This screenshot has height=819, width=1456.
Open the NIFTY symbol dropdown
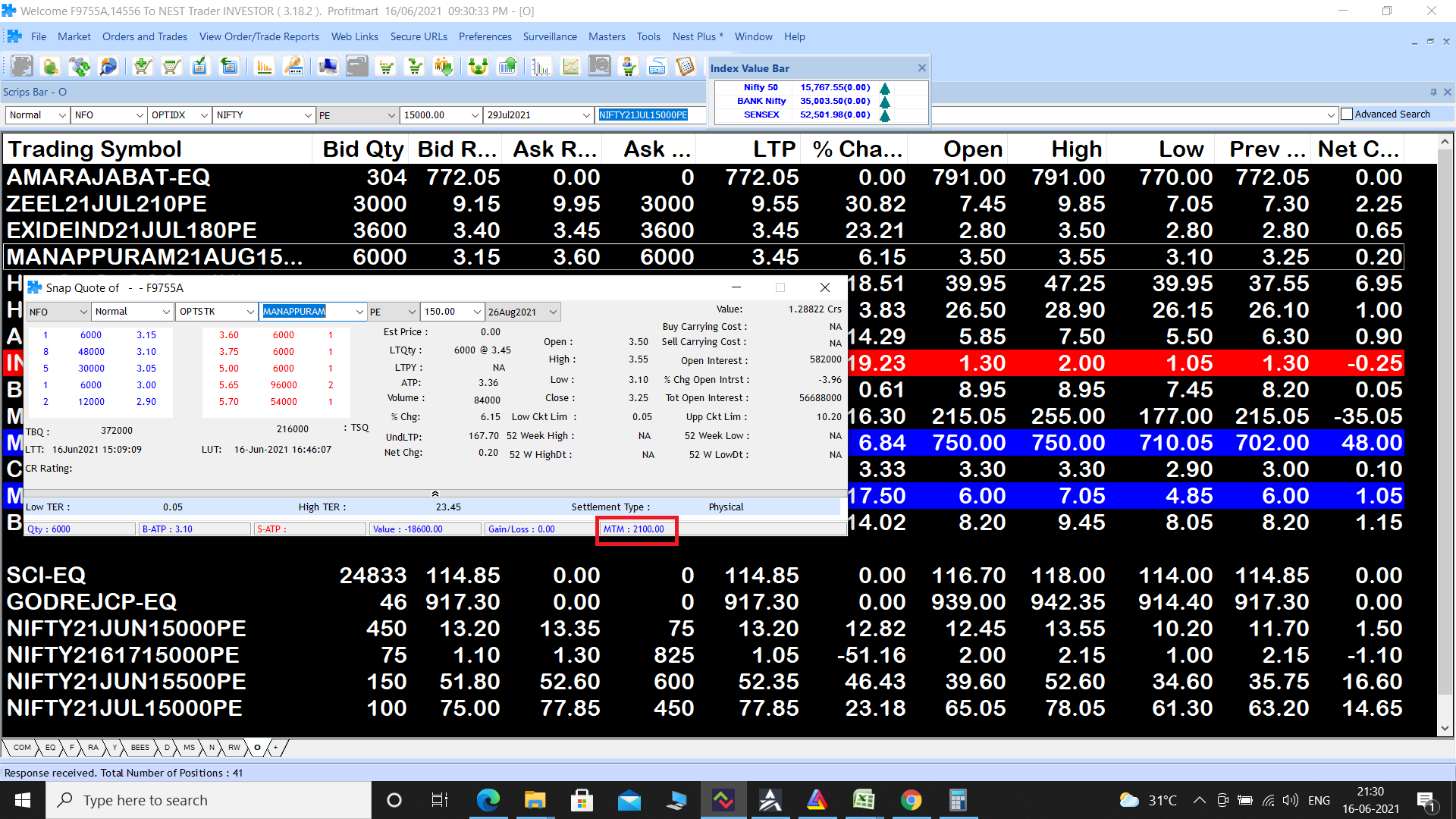pyautogui.click(x=308, y=115)
